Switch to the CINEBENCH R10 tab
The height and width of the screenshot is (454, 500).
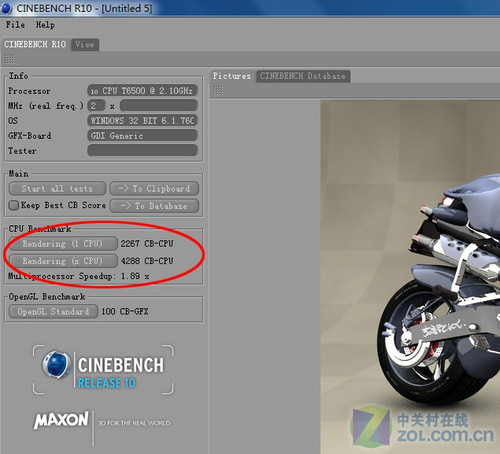coord(35,44)
